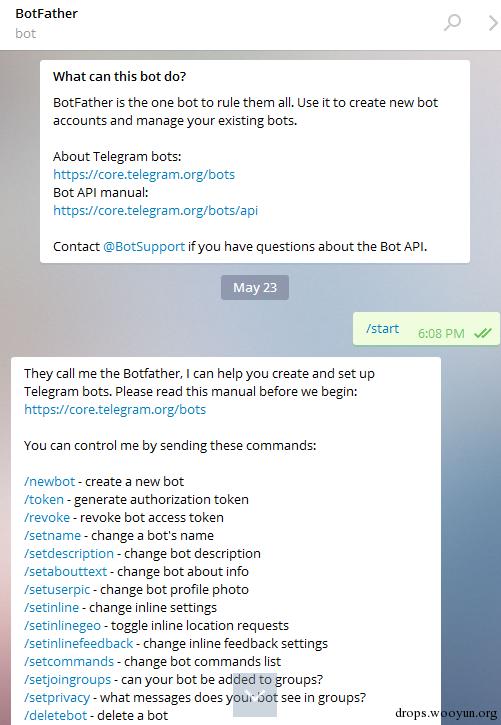Image resolution: width=501 pixels, height=725 pixels.
Task: Click the /setjoingroups command
Action: point(67,680)
